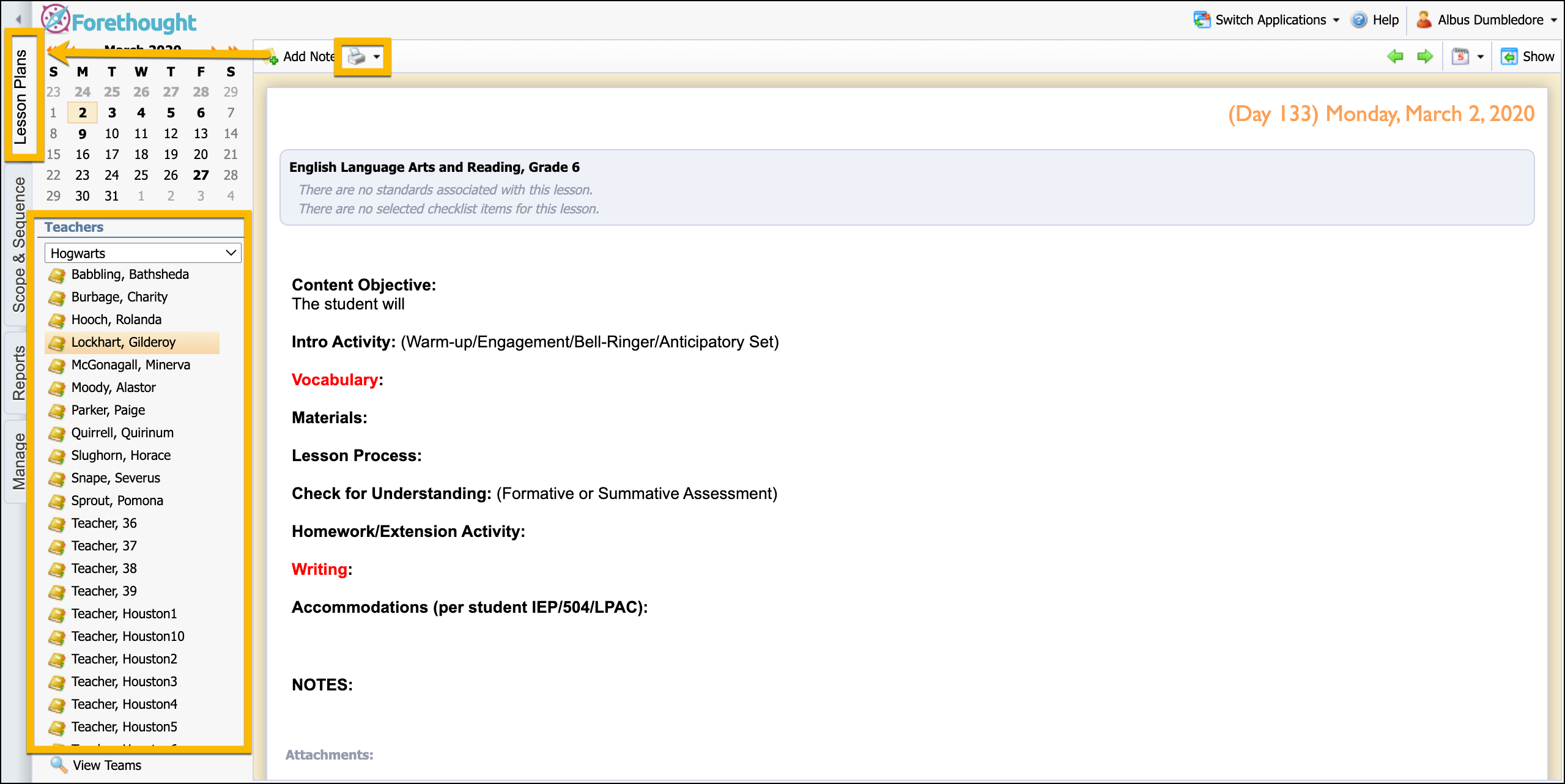Select March 27 in the calendar

coord(201,176)
